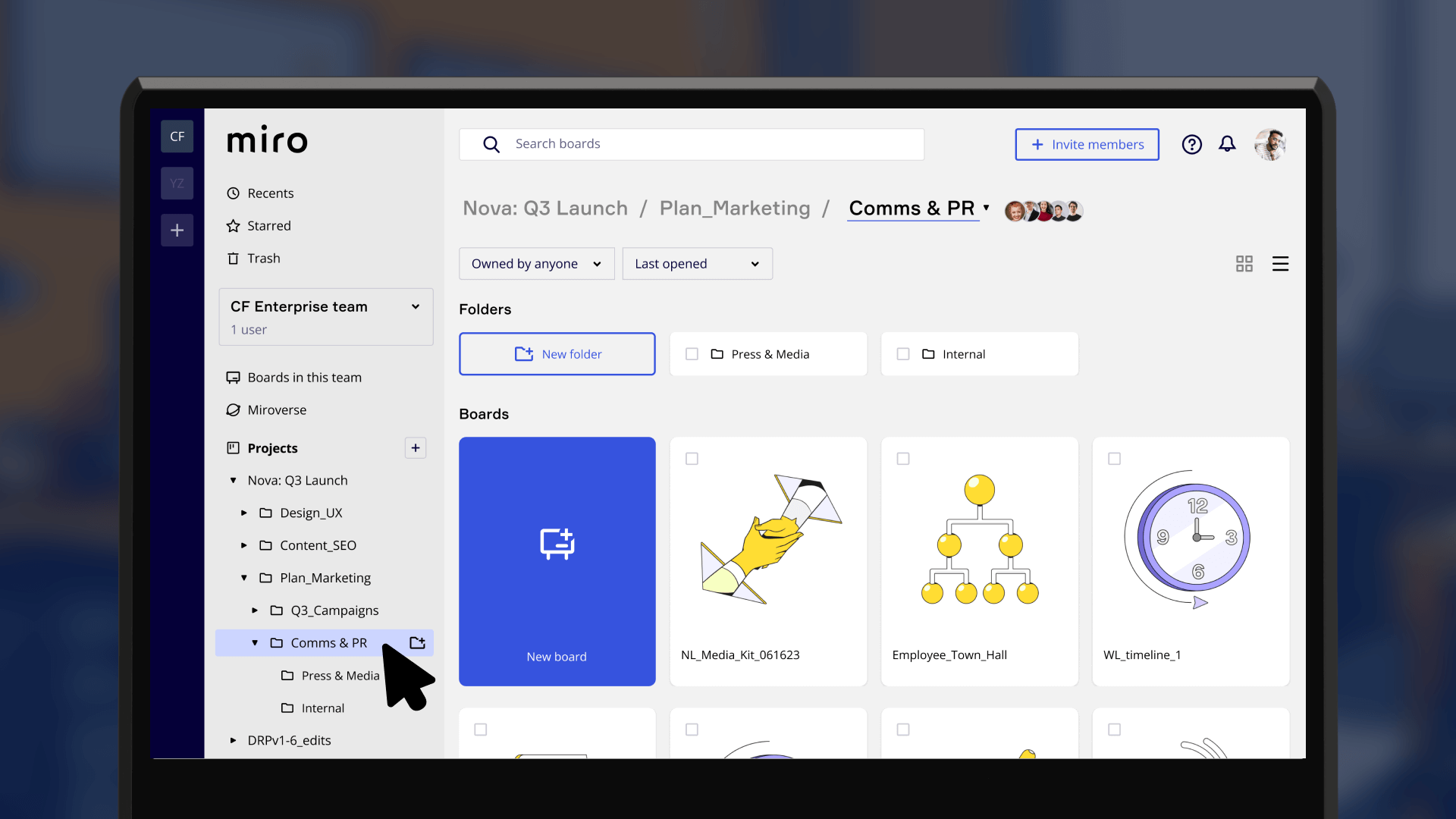The width and height of the screenshot is (1456, 819).
Task: Check the Press & Media folder checkbox
Action: [x=692, y=354]
